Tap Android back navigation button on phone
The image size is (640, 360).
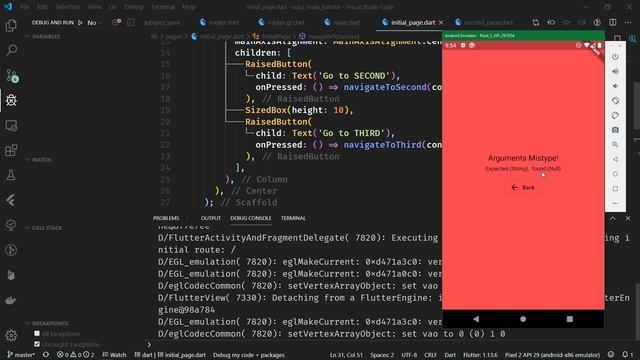click(476, 319)
